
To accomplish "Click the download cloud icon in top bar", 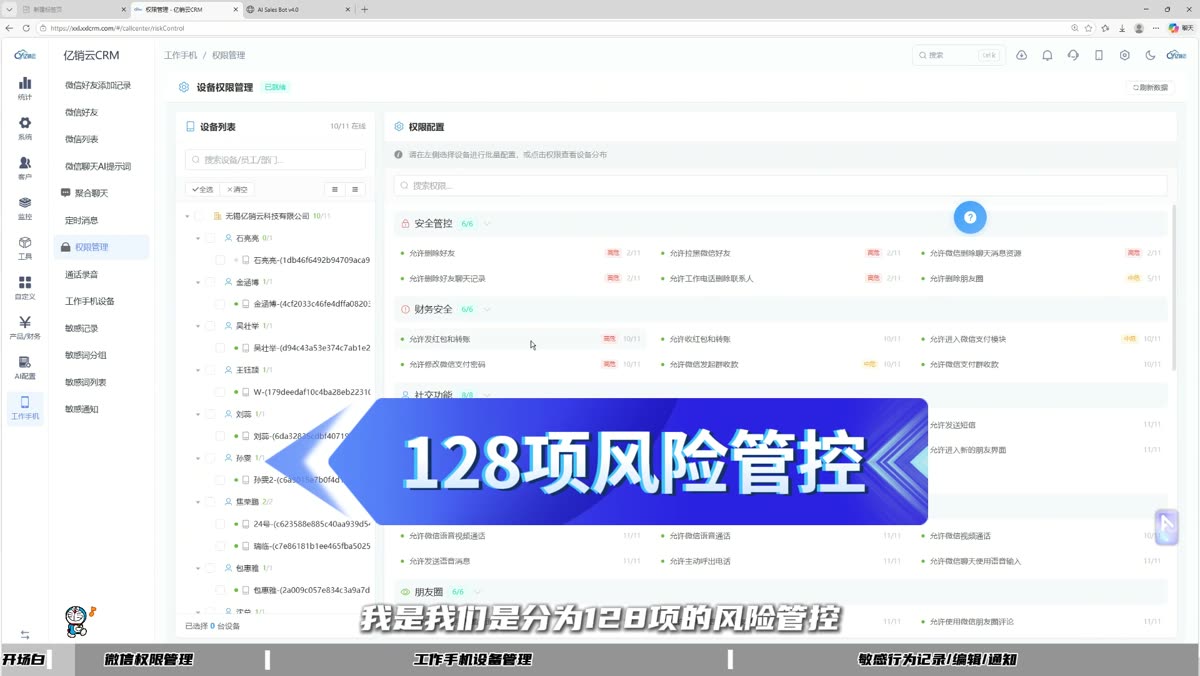I will [1021, 55].
